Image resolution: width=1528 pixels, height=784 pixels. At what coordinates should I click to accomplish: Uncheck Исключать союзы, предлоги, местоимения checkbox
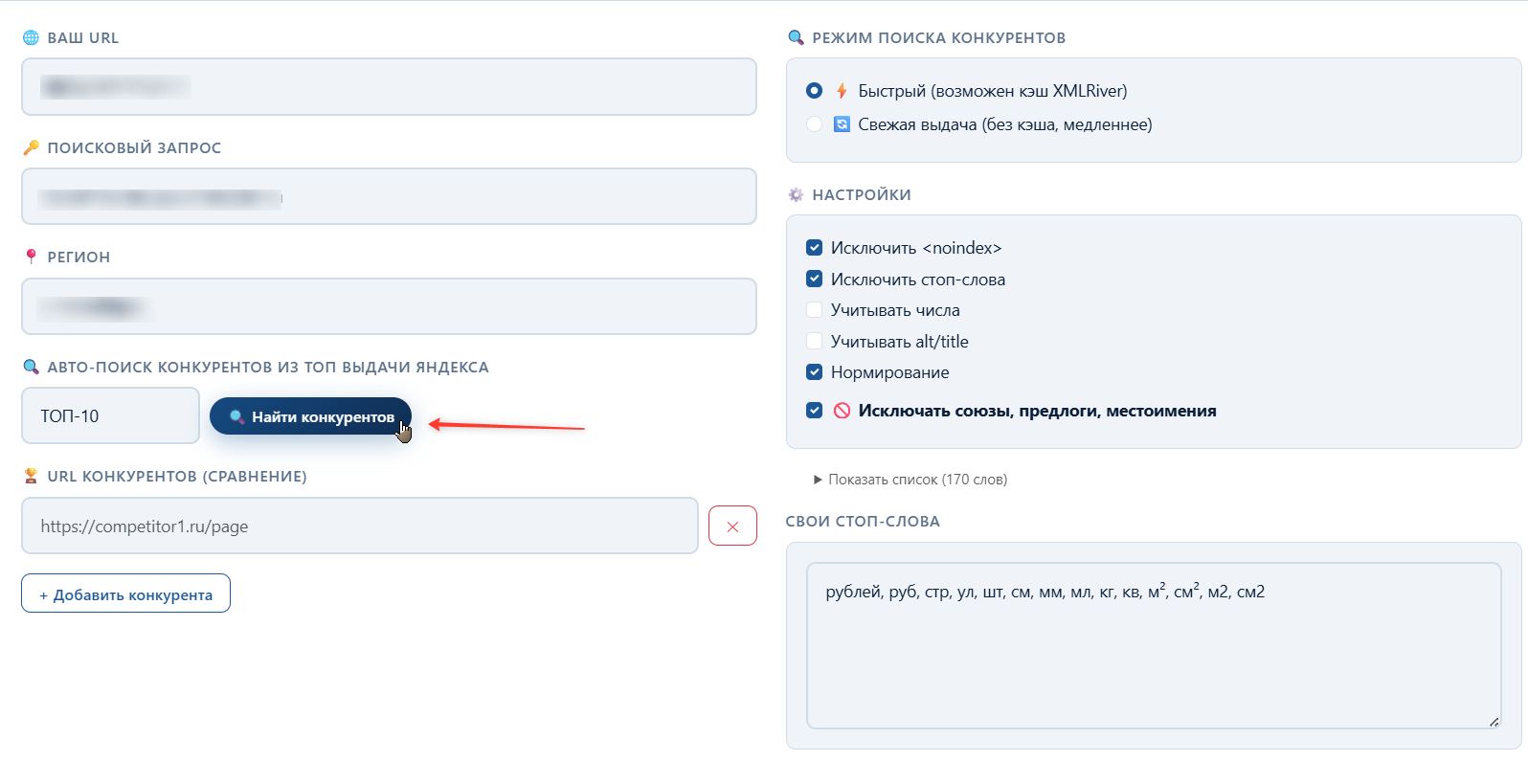pos(814,411)
